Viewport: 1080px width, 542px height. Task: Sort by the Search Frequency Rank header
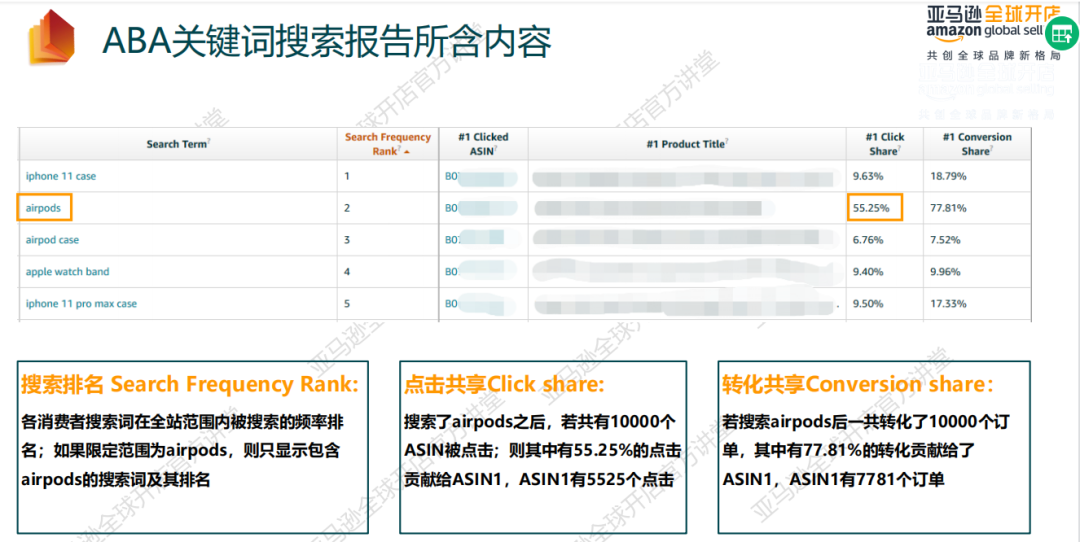(388, 144)
